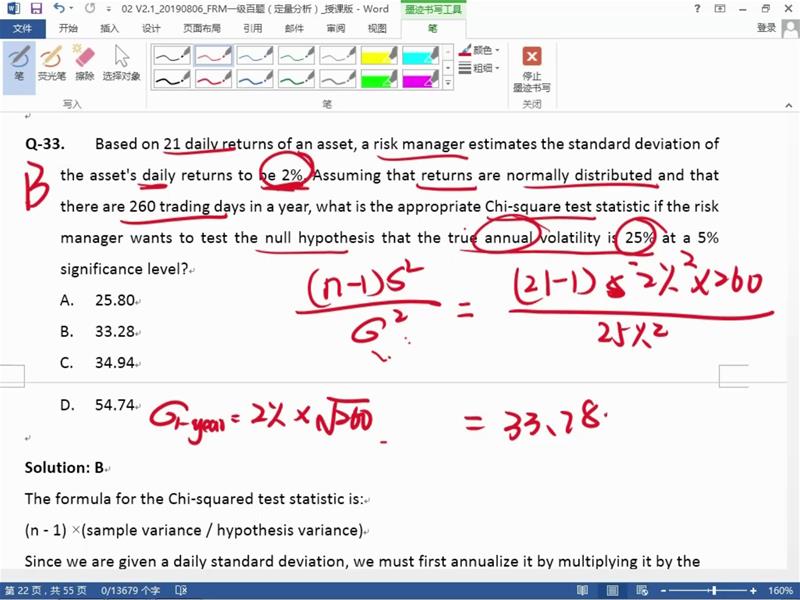Collapse the ribbon with the chevron
The height and width of the screenshot is (600, 800).
789,105
